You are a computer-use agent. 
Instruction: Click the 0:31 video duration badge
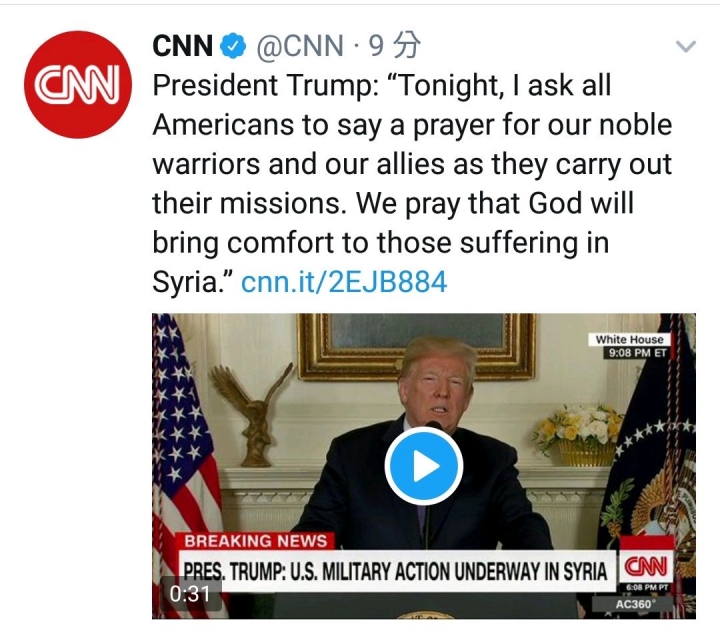(x=190, y=593)
